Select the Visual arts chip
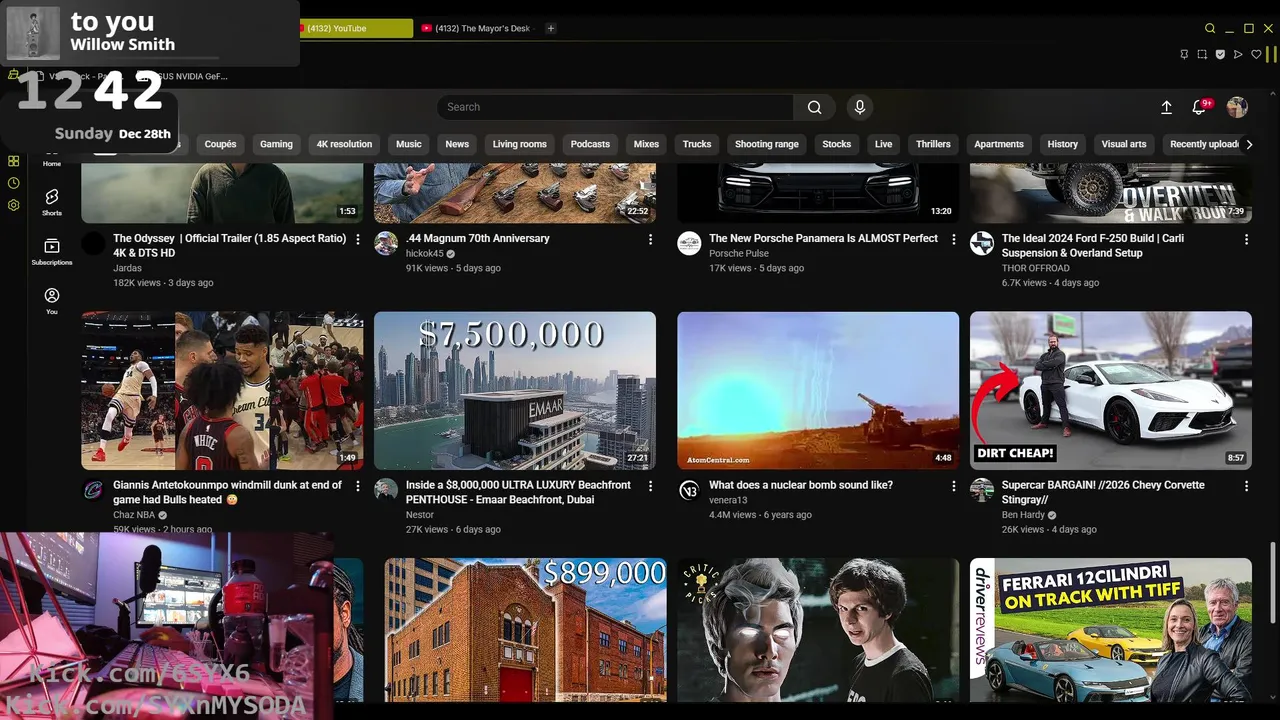 (x=1124, y=144)
